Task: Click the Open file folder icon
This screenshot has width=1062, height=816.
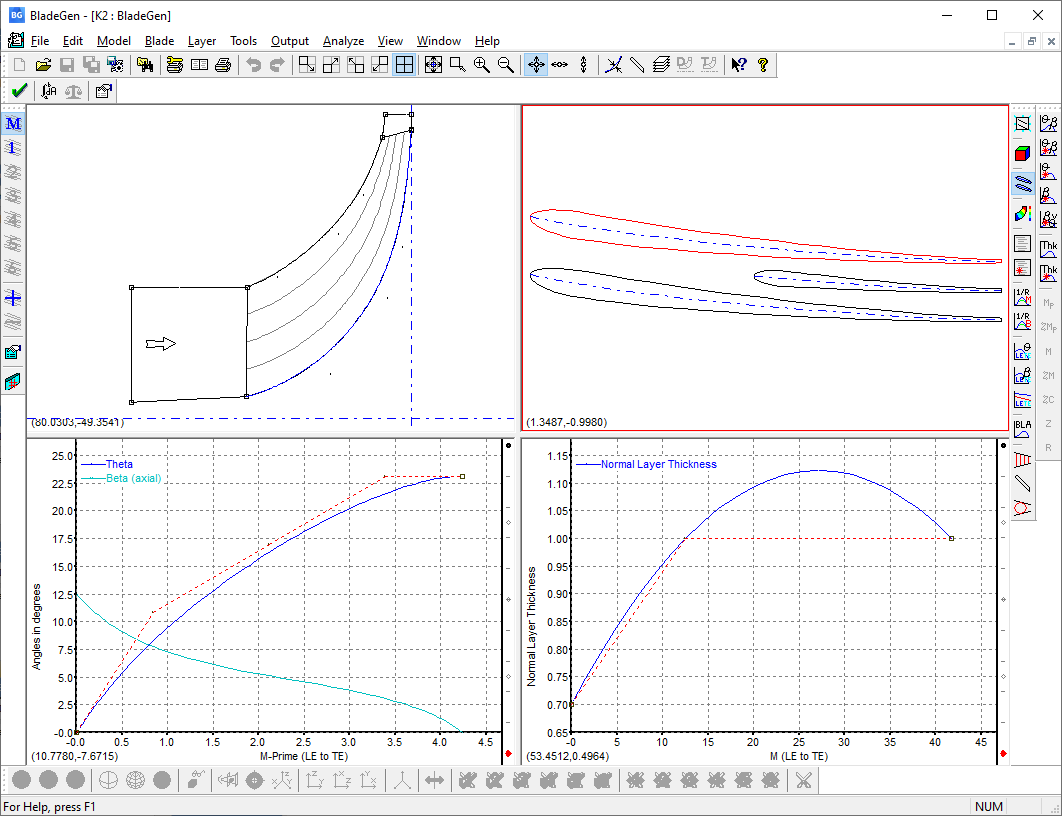Action: [x=43, y=65]
